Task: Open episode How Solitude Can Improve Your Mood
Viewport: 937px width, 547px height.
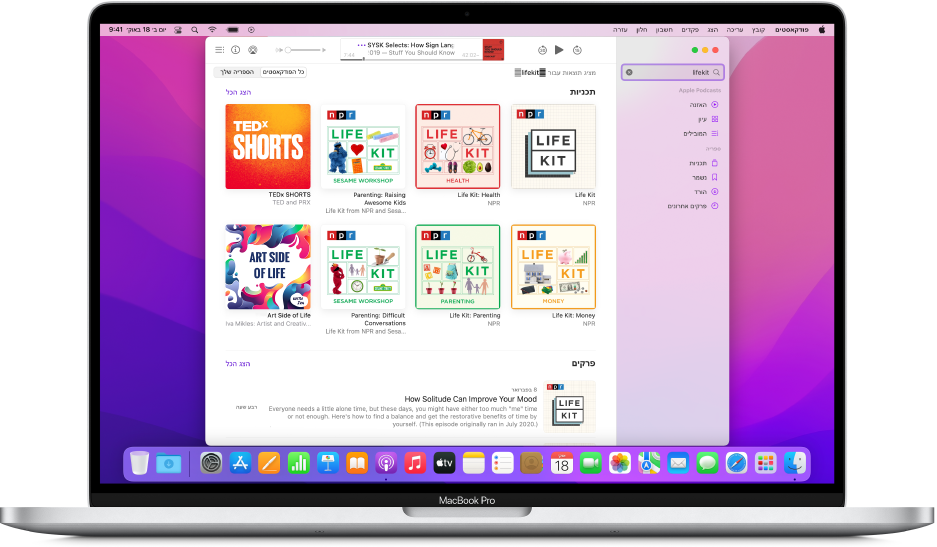Action: coord(470,399)
